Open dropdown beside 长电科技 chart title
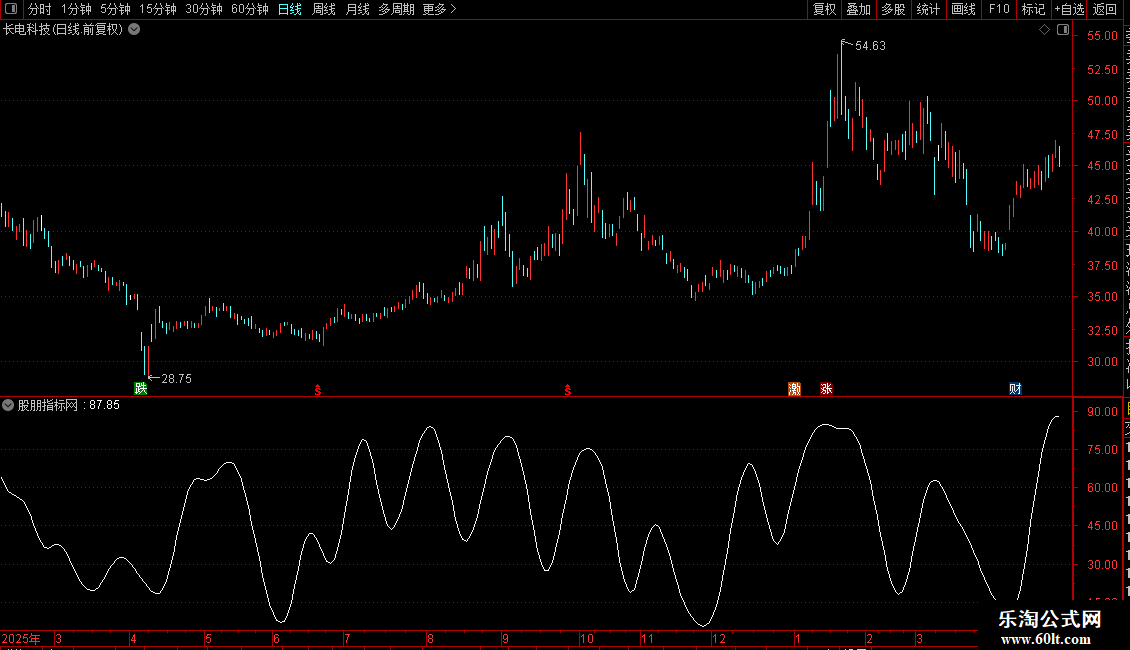Image resolution: width=1130 pixels, height=650 pixels. pos(134,30)
